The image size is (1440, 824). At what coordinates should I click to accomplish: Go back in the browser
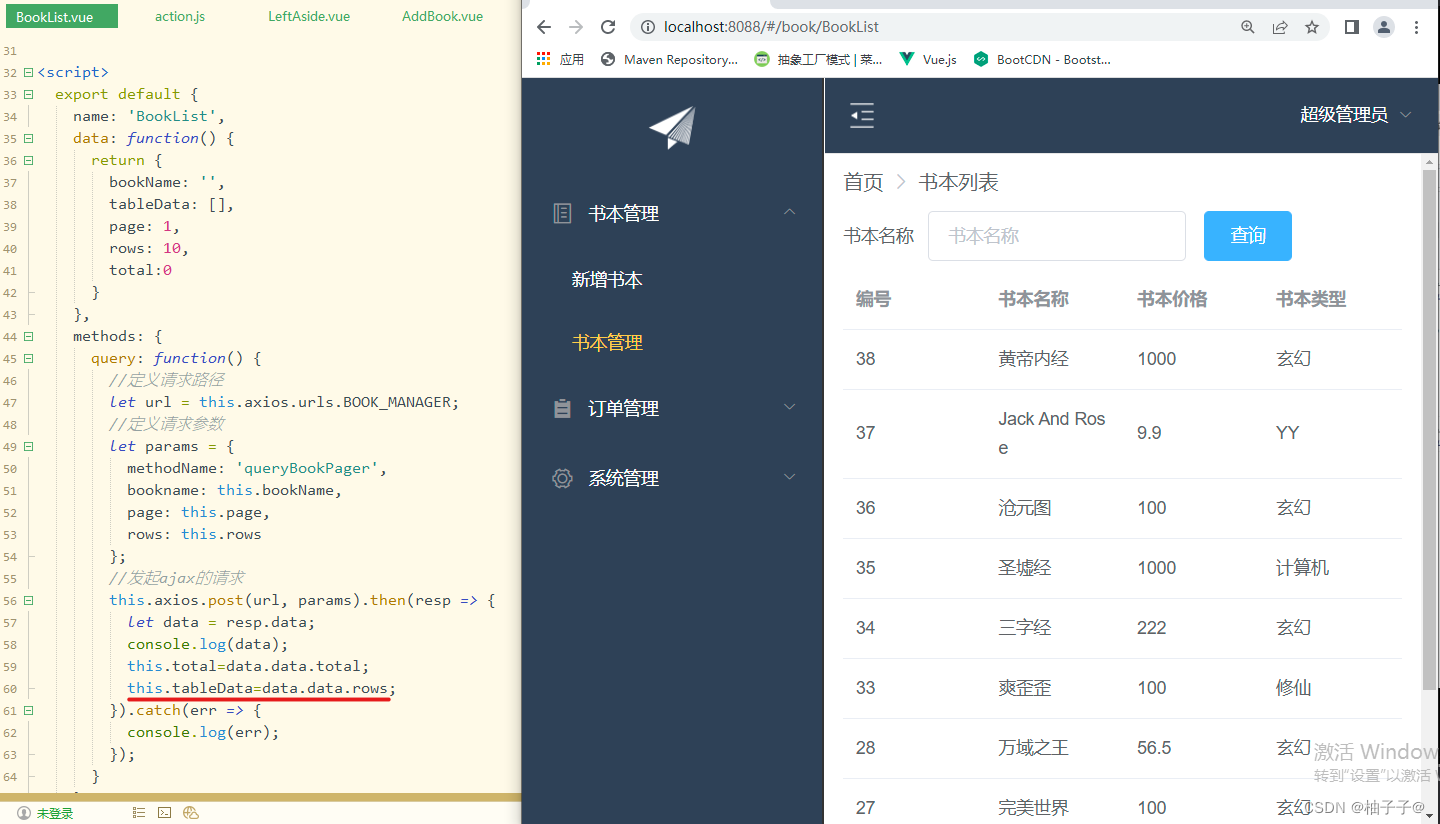[x=544, y=27]
